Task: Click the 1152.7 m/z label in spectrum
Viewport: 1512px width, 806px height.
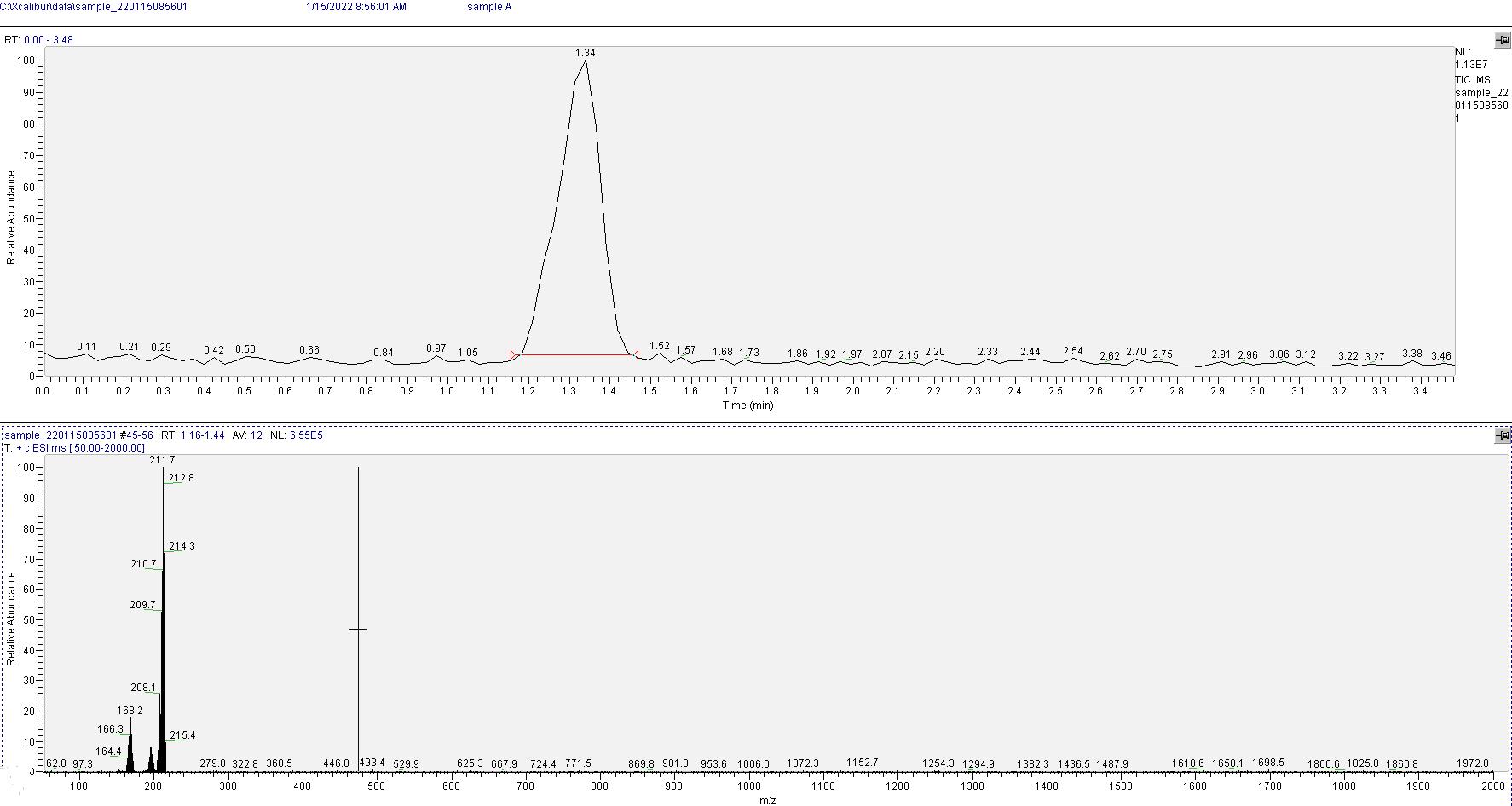Action: click(x=862, y=763)
